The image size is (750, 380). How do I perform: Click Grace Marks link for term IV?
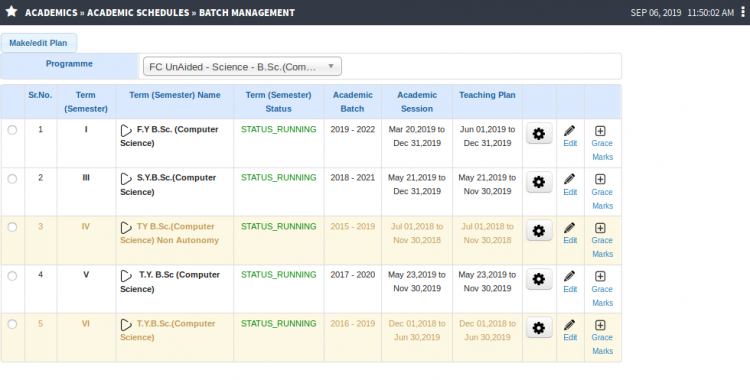click(x=602, y=247)
